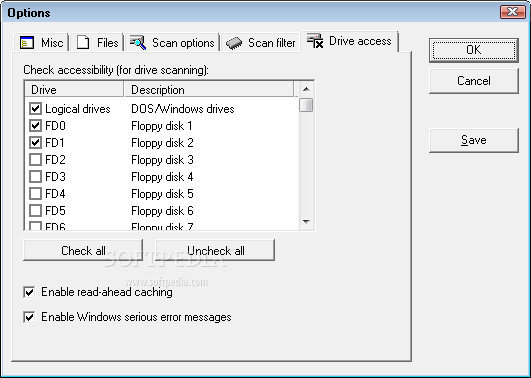Click the Drive access tab icon
Viewport: 531px width, 378px height.
[x=315, y=41]
